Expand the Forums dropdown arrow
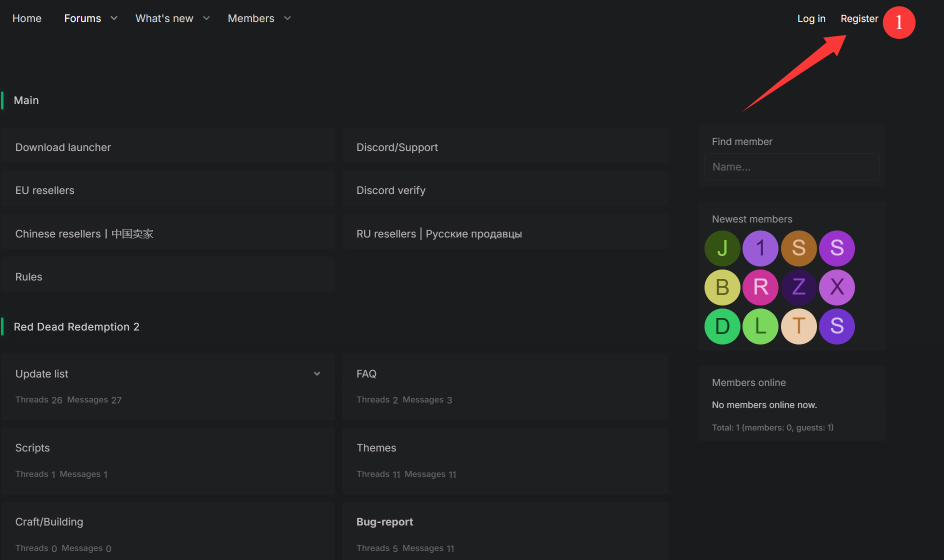This screenshot has width=944, height=560. coord(114,19)
